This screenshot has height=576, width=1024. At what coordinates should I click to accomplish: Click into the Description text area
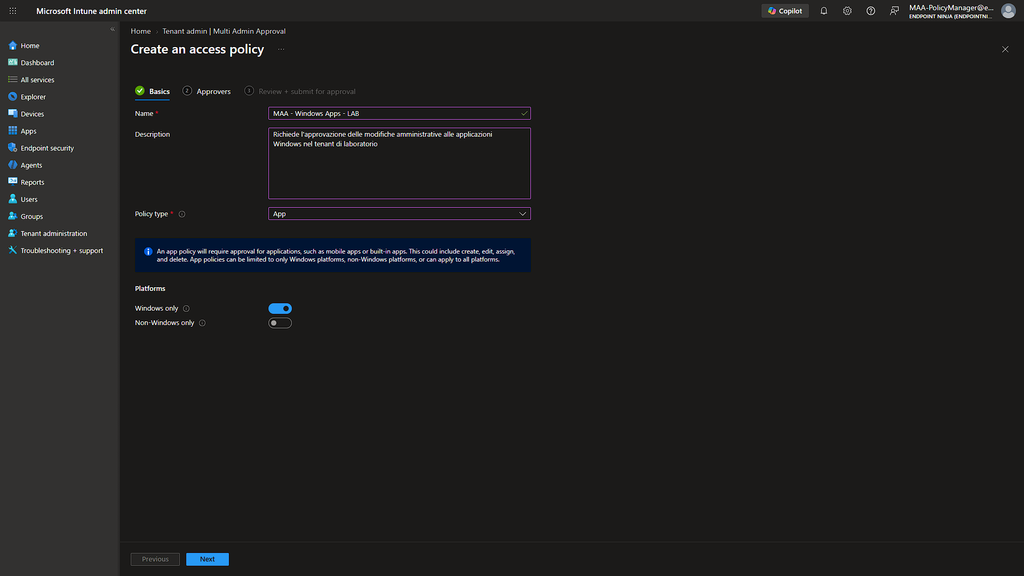[x=399, y=163]
